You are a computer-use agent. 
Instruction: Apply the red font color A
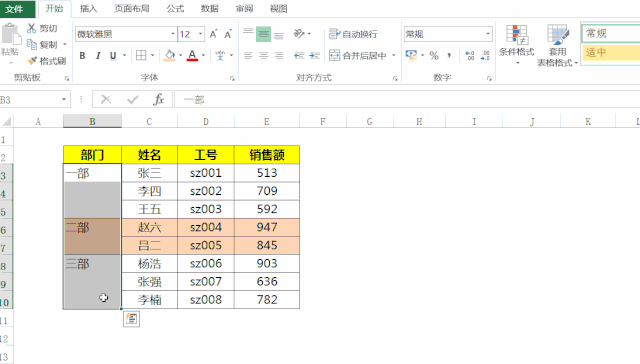point(192,55)
